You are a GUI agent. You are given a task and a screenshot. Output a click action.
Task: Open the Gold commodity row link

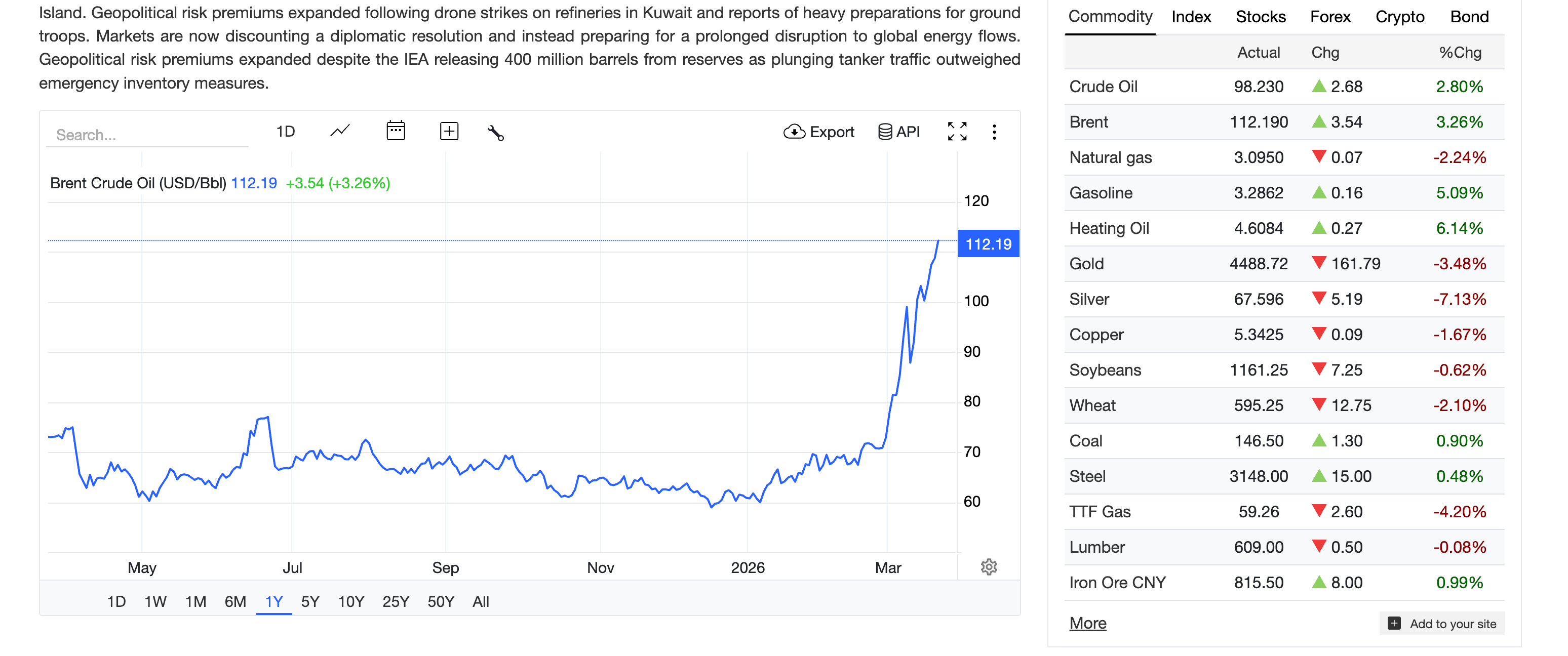(x=1086, y=264)
